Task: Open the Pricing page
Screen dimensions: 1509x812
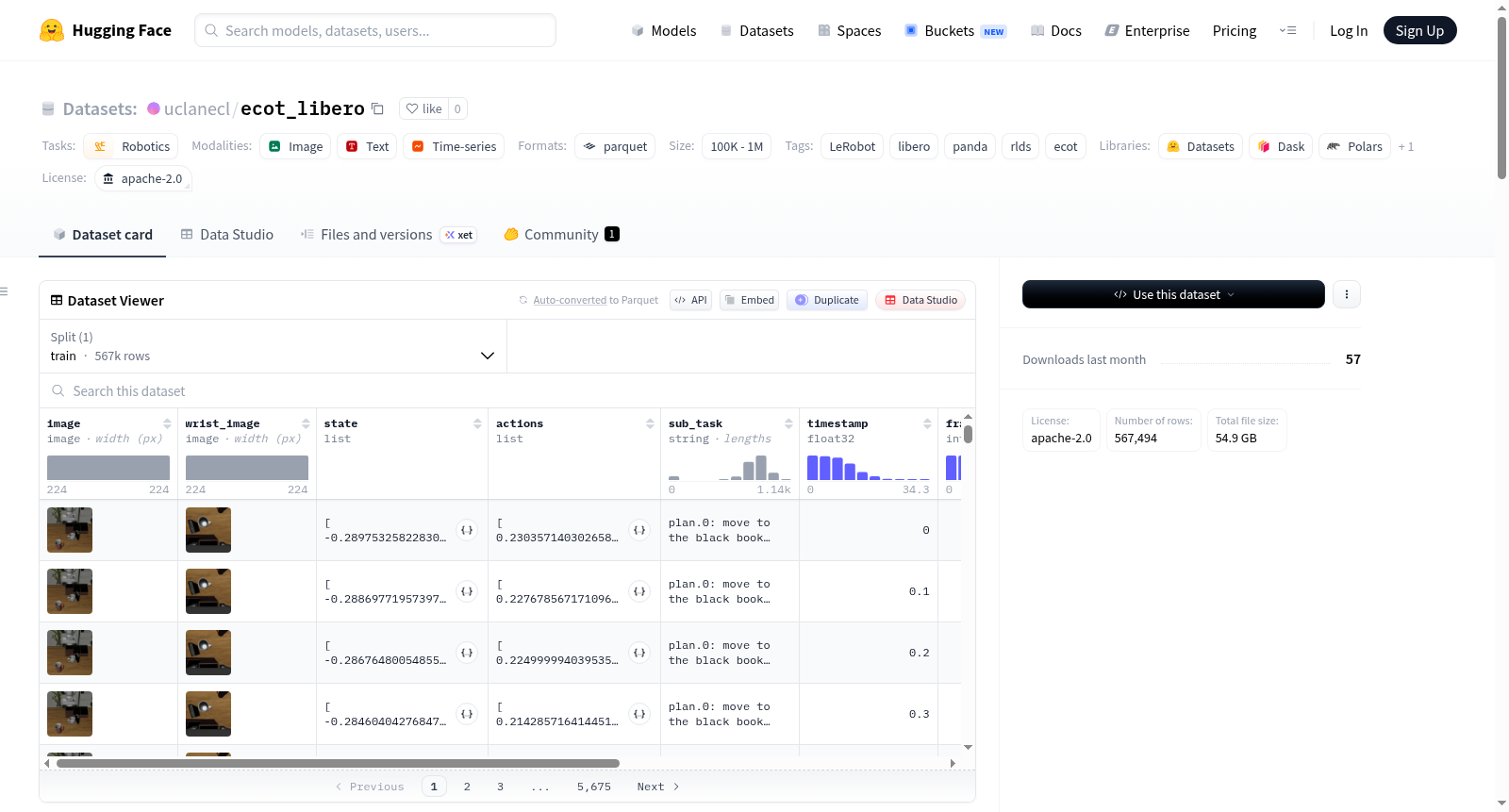Action: pos(1235,30)
